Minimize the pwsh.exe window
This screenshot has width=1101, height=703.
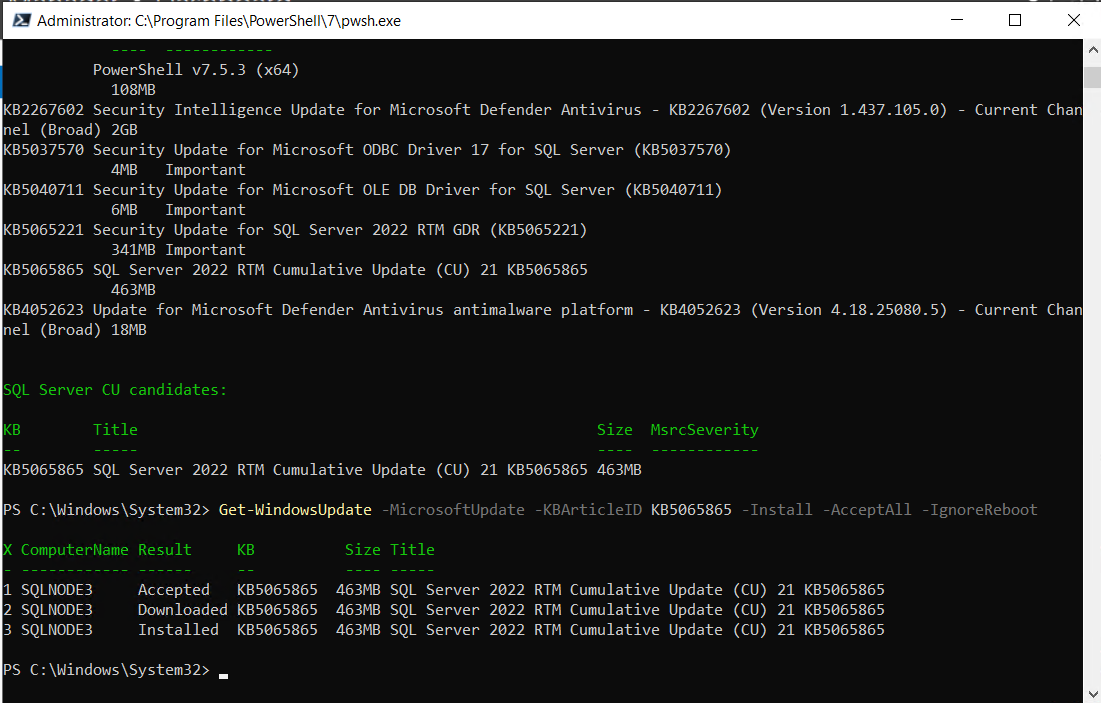pyautogui.click(x=956, y=20)
